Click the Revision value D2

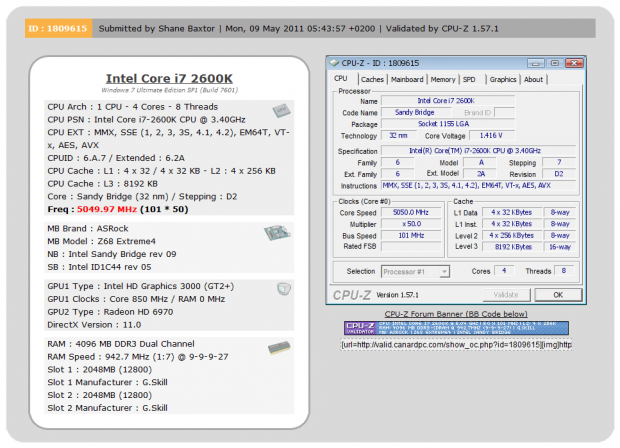(559, 174)
